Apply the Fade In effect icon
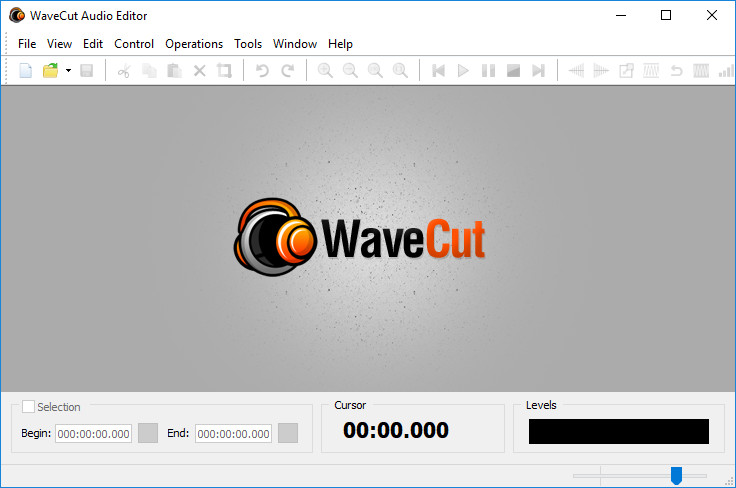736x488 pixels. tap(576, 71)
